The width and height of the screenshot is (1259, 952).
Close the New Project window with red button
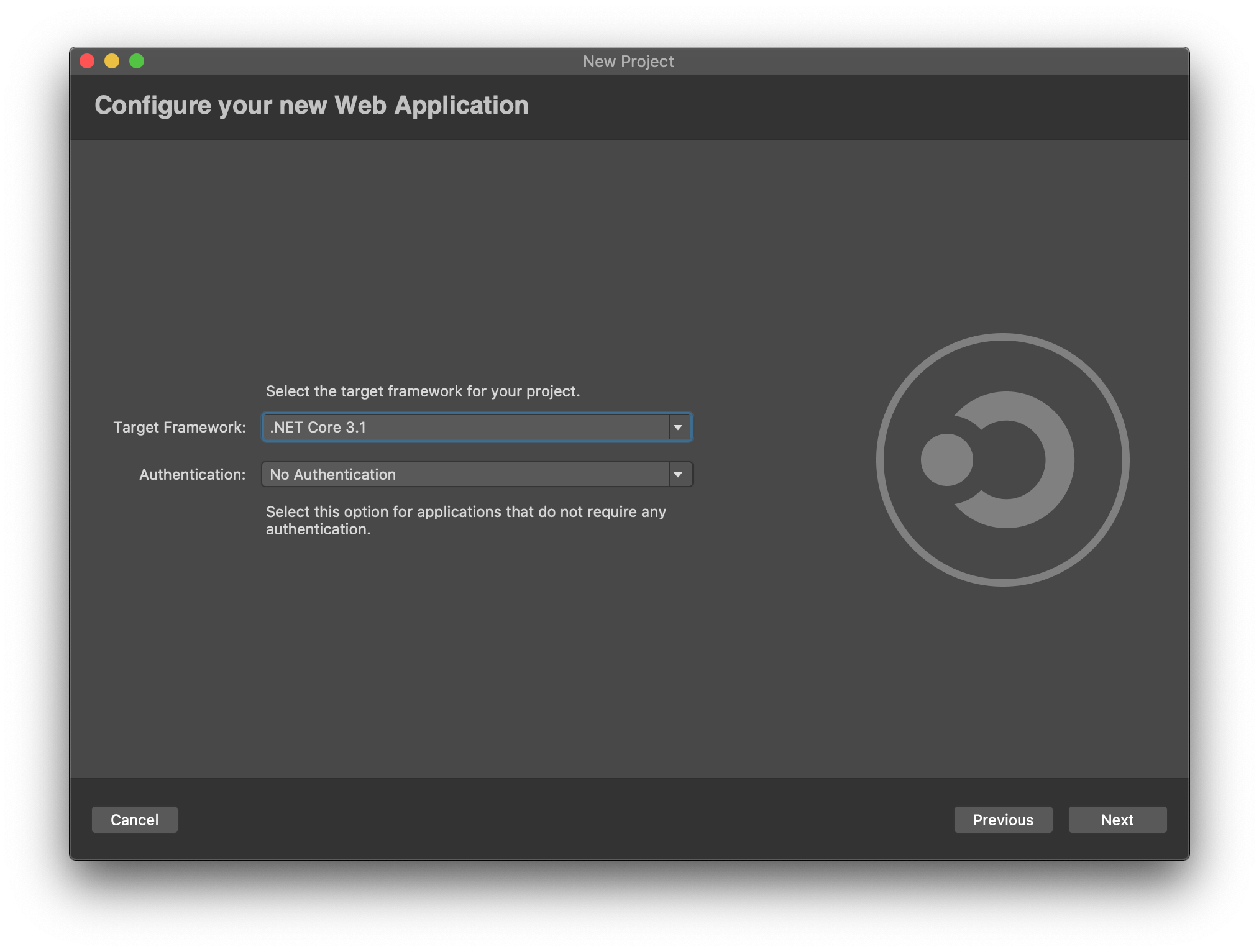click(87, 61)
